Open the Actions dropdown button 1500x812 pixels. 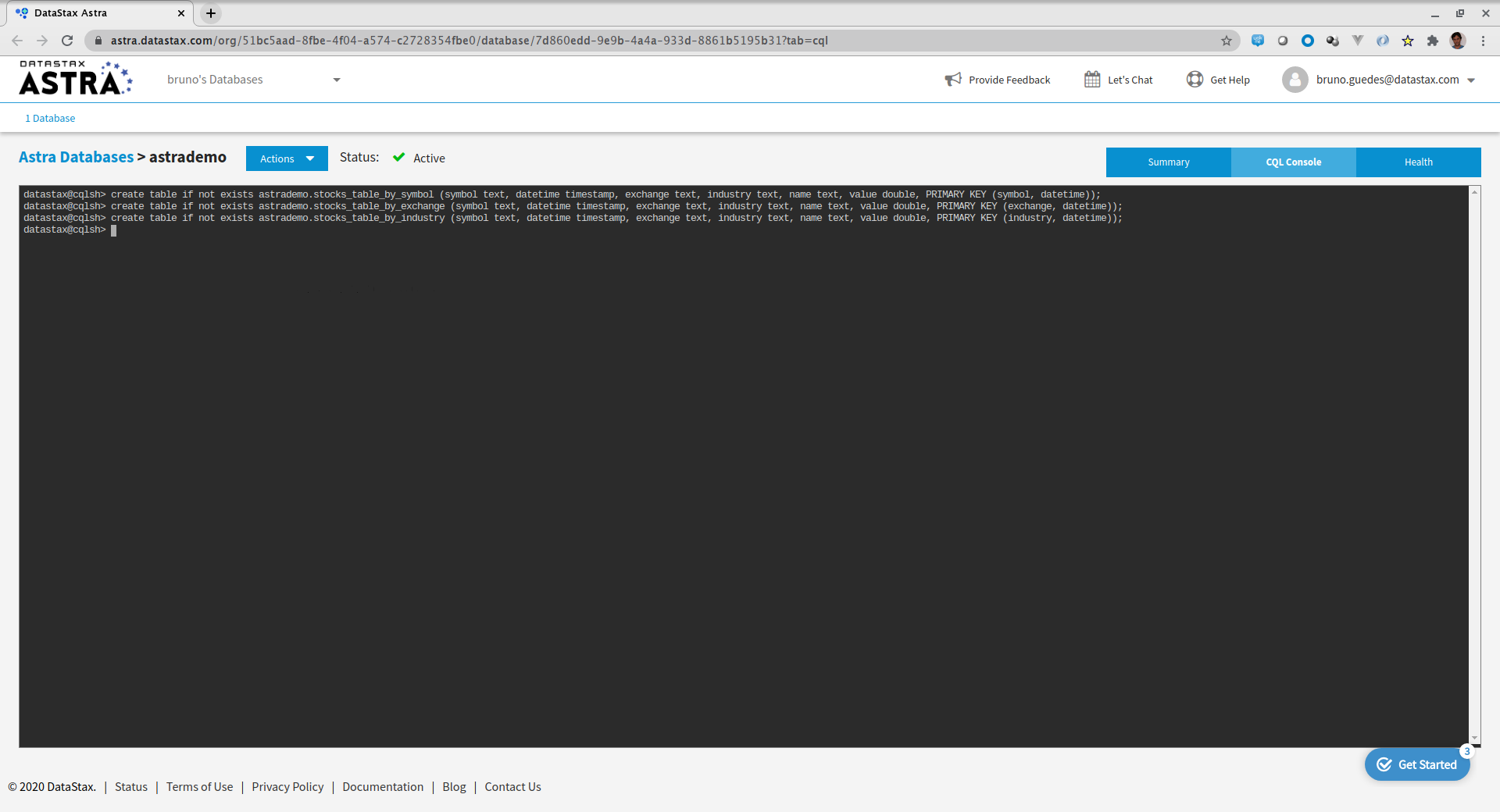287,158
